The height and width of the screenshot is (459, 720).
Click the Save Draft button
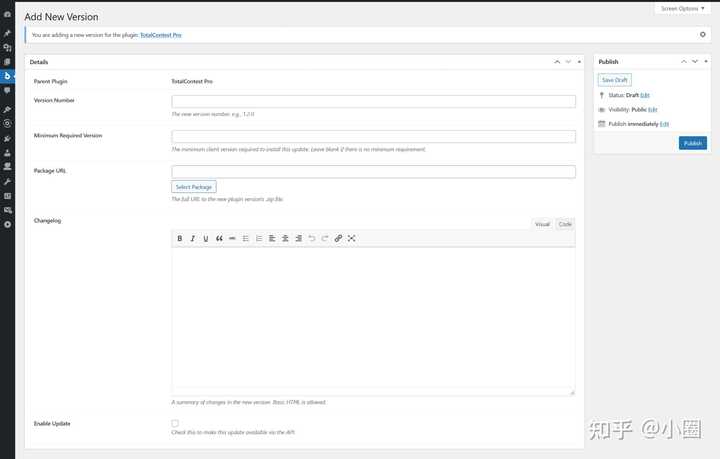point(614,80)
